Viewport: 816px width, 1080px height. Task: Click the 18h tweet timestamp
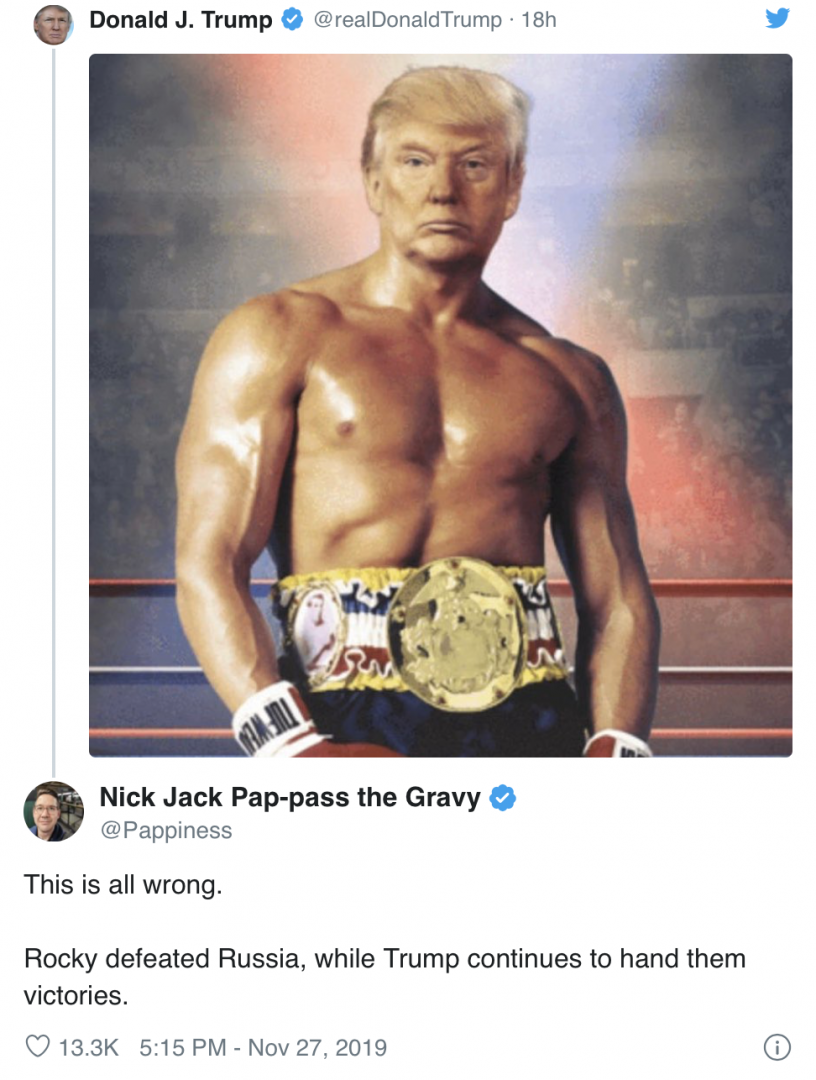[538, 20]
